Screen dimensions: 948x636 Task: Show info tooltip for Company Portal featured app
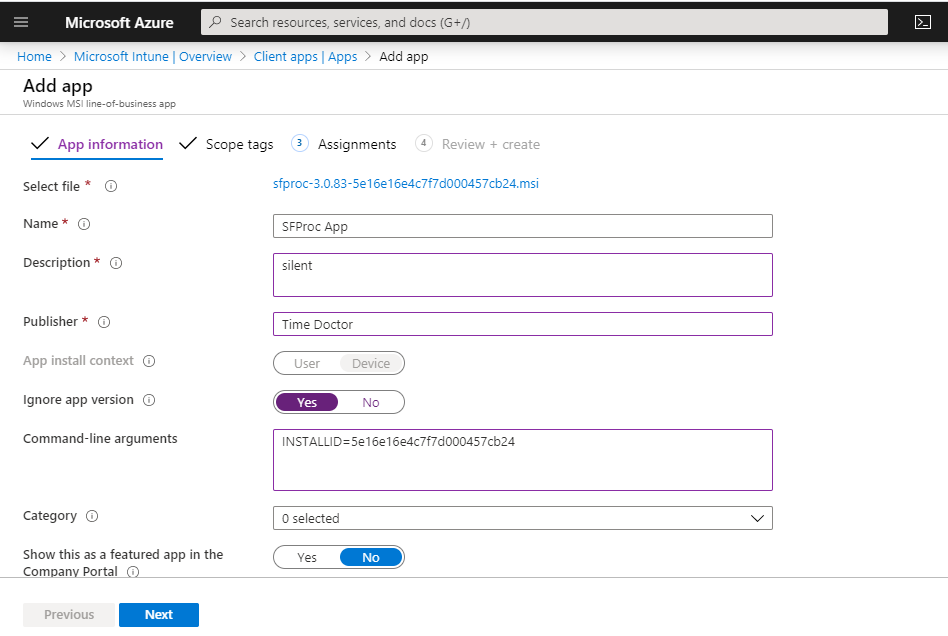[x=133, y=571]
